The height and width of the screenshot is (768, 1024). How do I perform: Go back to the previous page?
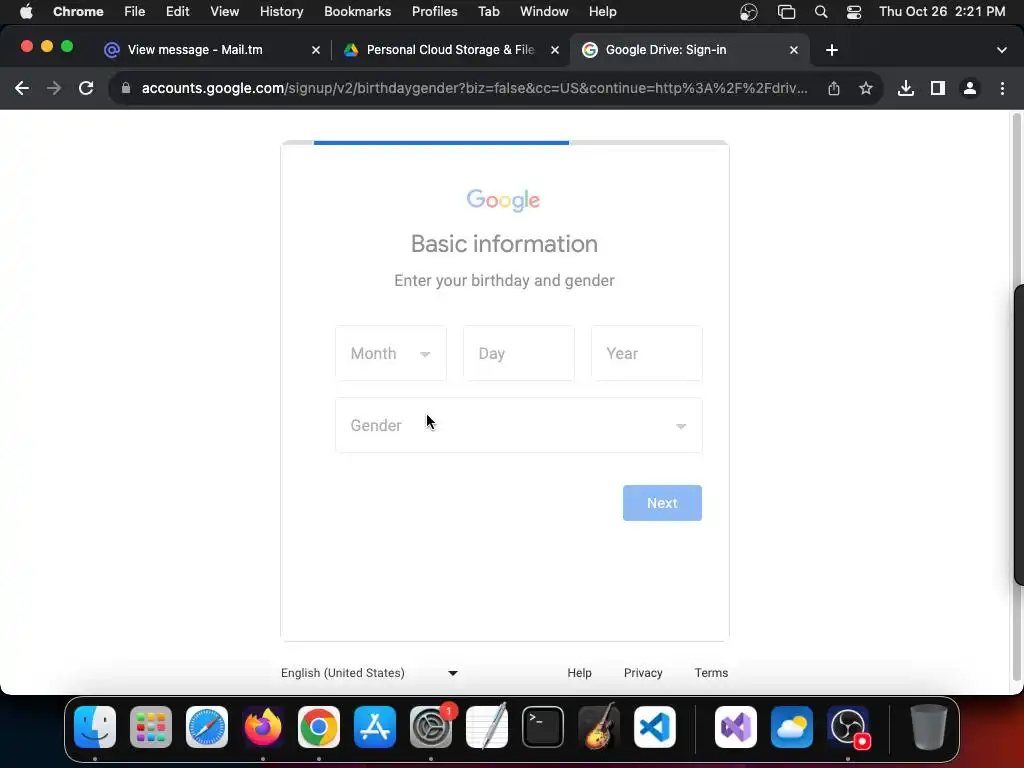22,88
